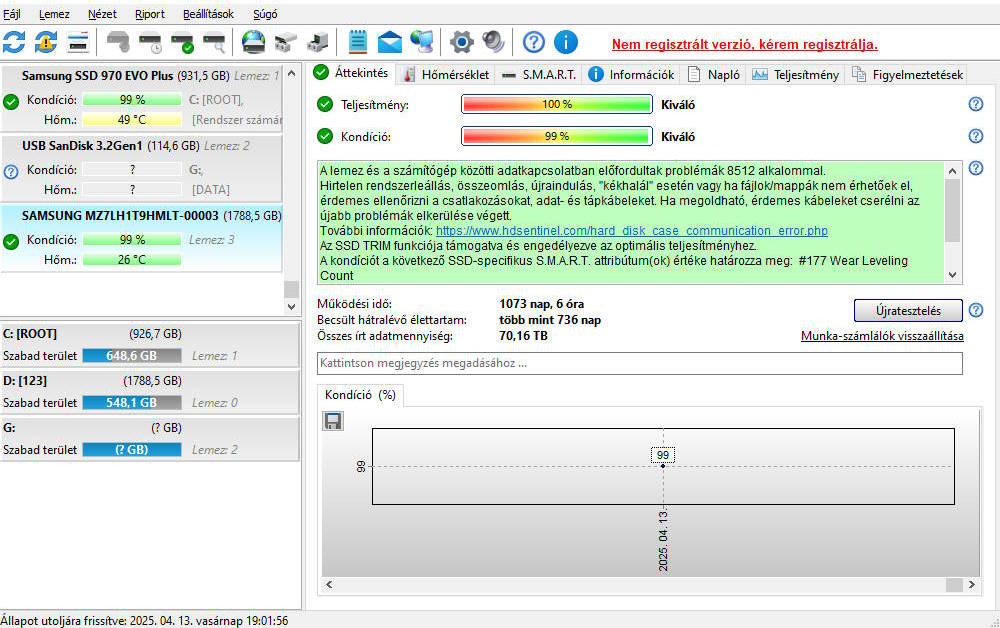Click the globe with monitor network icon
Screen dimensions: 1000x628
point(422,42)
